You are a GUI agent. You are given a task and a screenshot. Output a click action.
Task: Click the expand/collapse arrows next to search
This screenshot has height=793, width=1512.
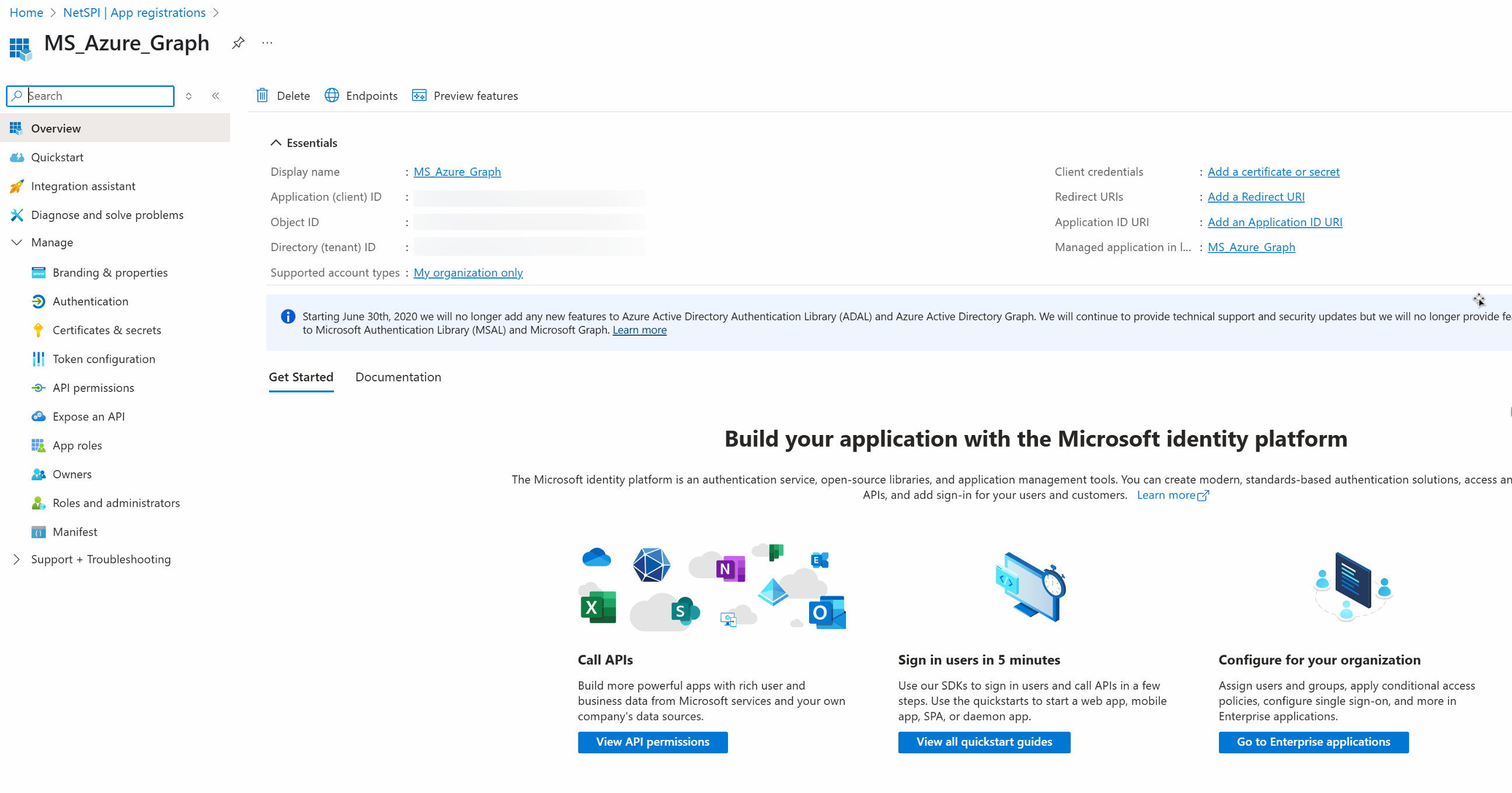point(189,96)
